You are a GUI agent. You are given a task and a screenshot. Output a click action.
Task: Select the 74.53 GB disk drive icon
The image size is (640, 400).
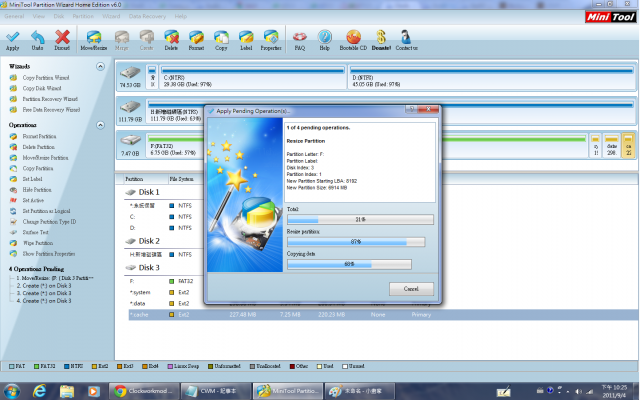(x=130, y=73)
